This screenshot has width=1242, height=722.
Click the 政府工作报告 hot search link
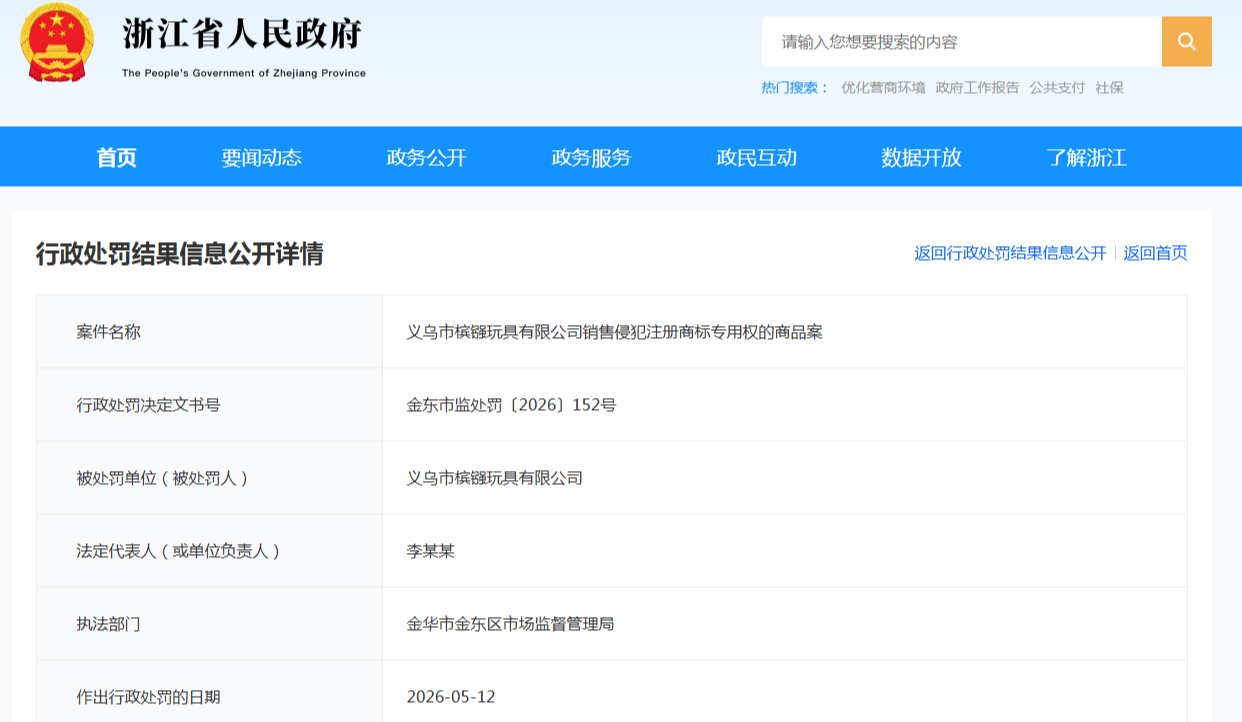click(977, 88)
